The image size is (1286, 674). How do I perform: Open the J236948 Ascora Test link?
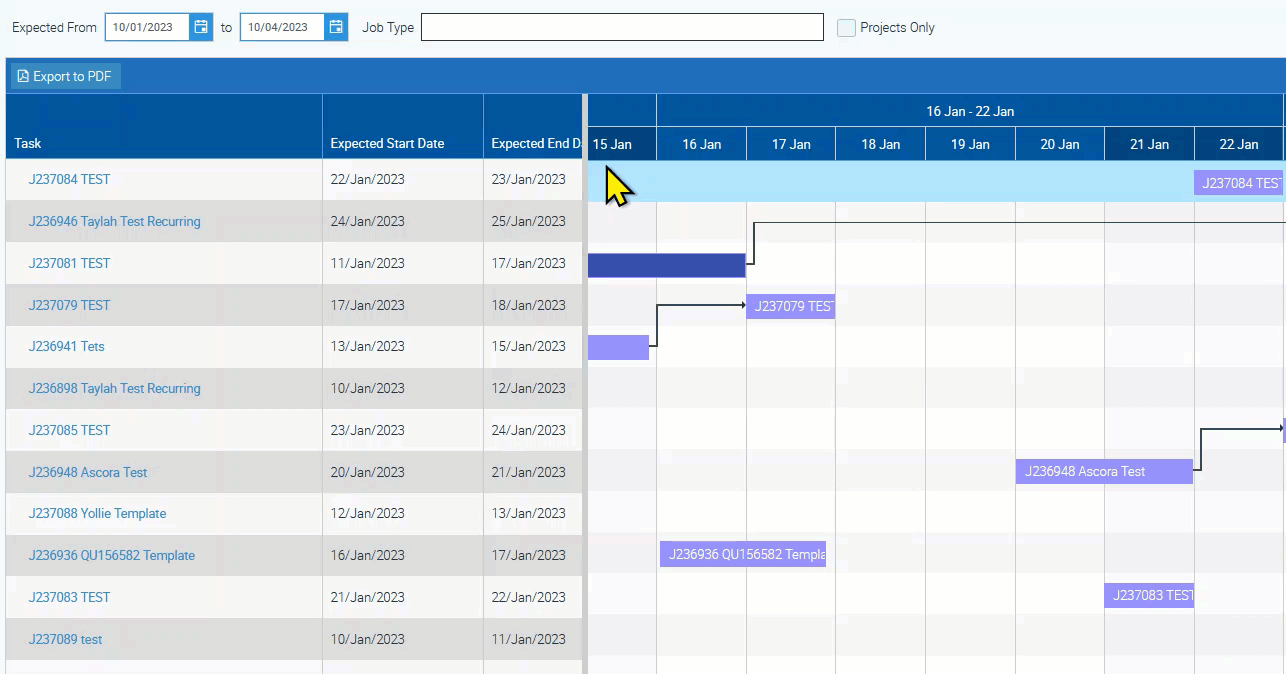click(x=88, y=472)
